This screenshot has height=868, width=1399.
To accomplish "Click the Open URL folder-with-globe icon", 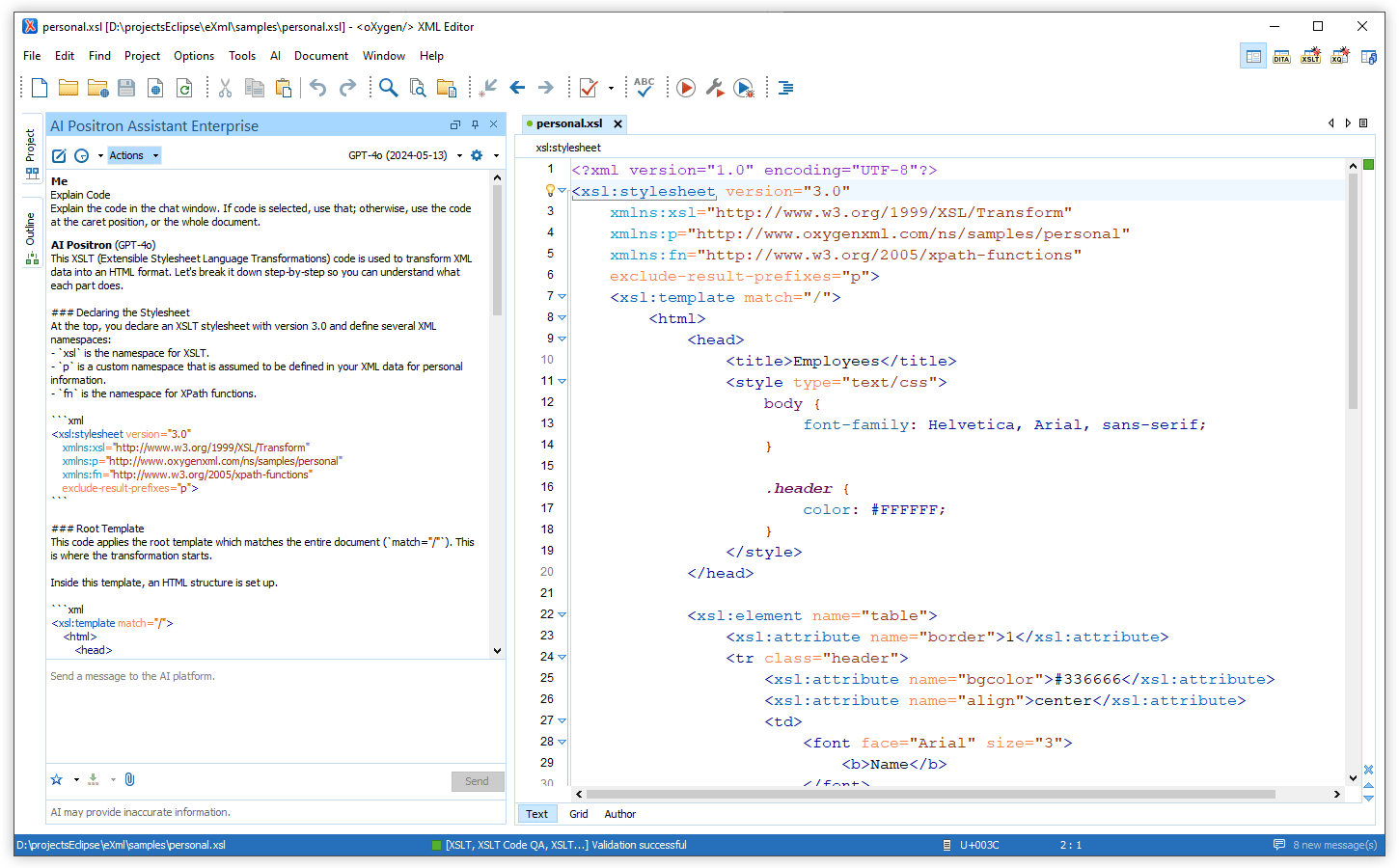I will point(97,89).
